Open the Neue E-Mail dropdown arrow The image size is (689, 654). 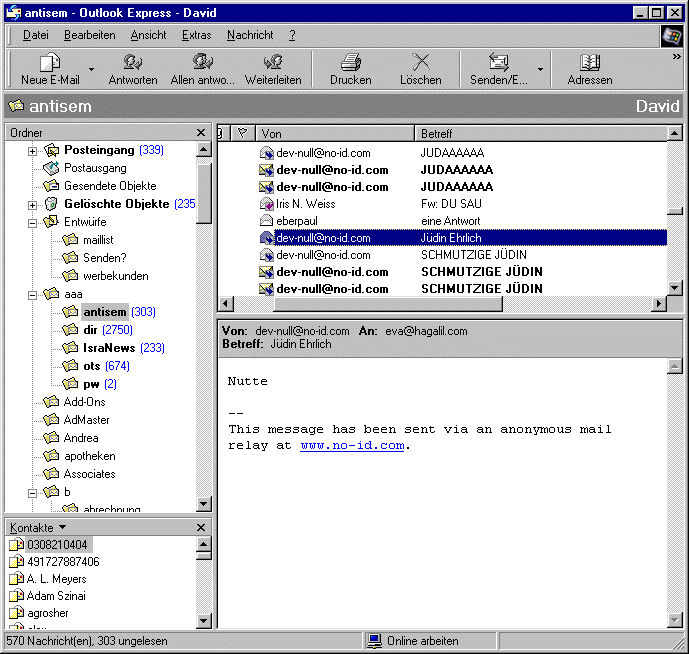tap(91, 70)
